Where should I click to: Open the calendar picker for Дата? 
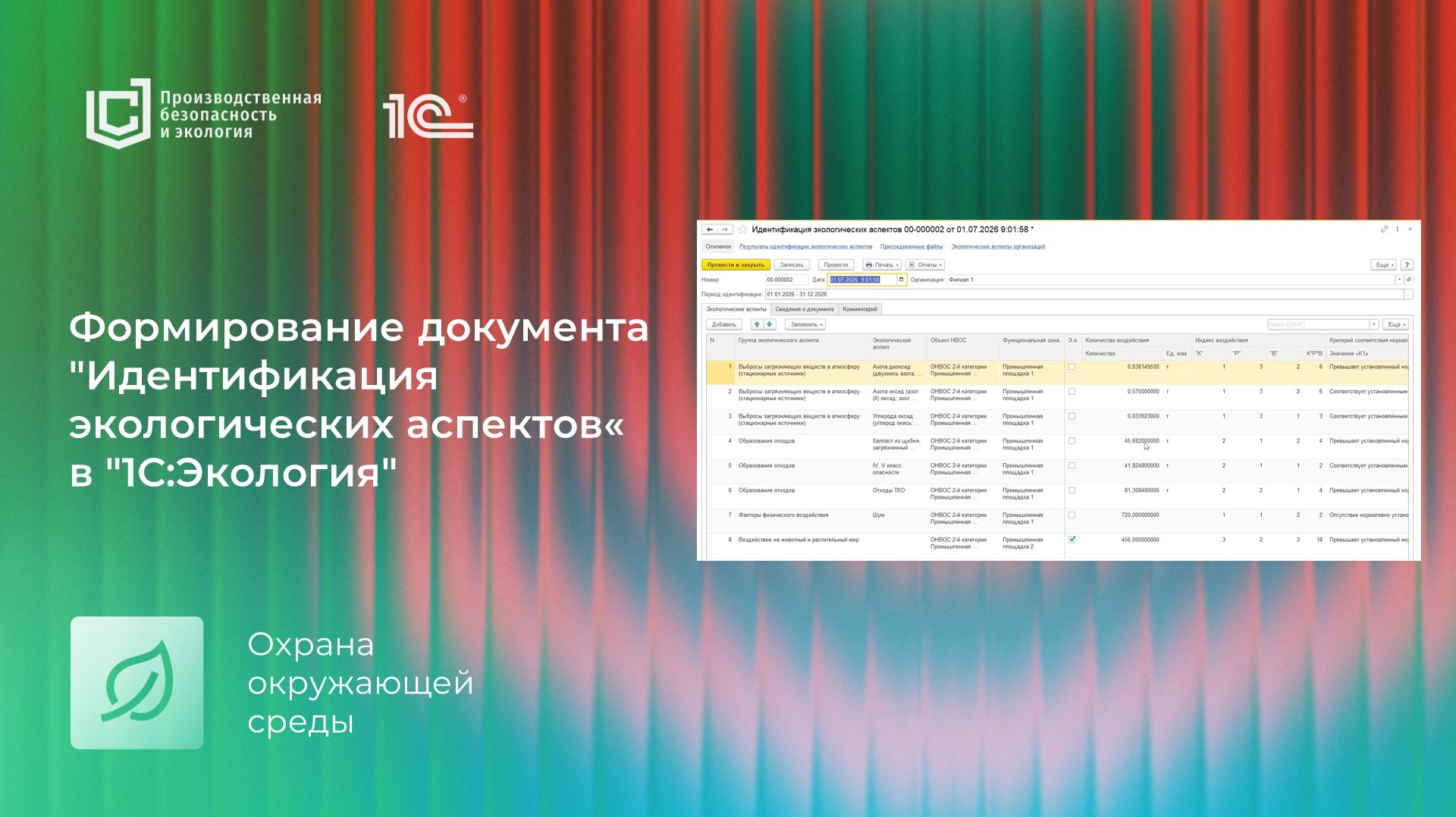coord(902,280)
